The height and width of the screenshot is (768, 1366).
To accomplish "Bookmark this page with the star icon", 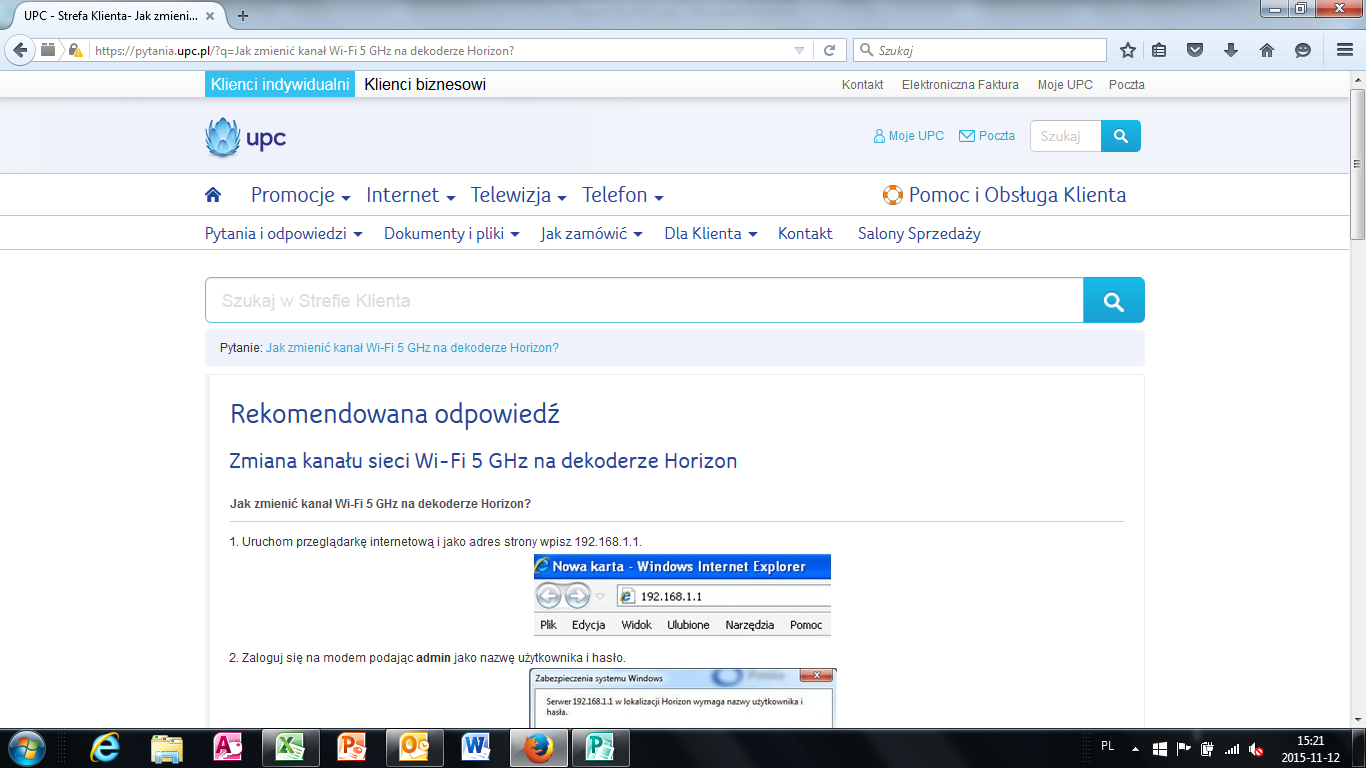I will coord(1128,50).
